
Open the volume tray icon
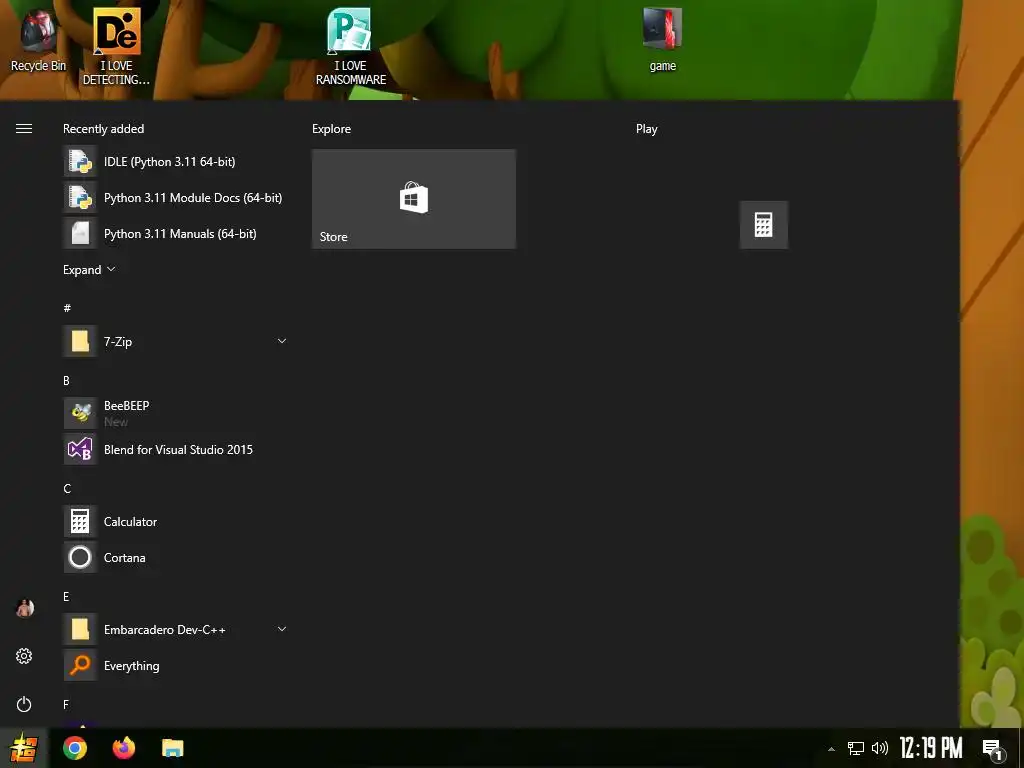click(x=880, y=748)
